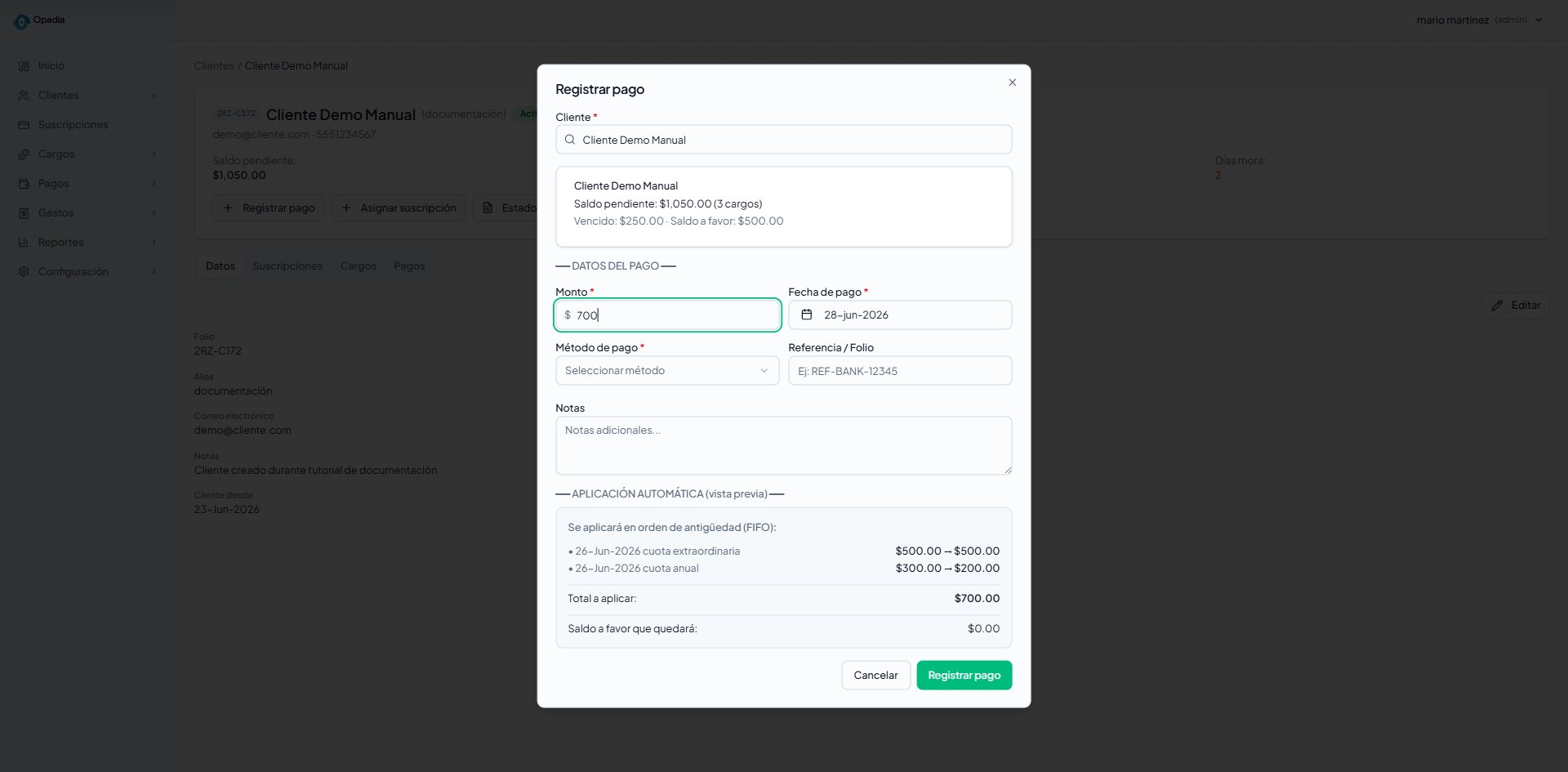Open the mario martinez user menu
Image resolution: width=1568 pixels, height=772 pixels.
(x=1479, y=20)
